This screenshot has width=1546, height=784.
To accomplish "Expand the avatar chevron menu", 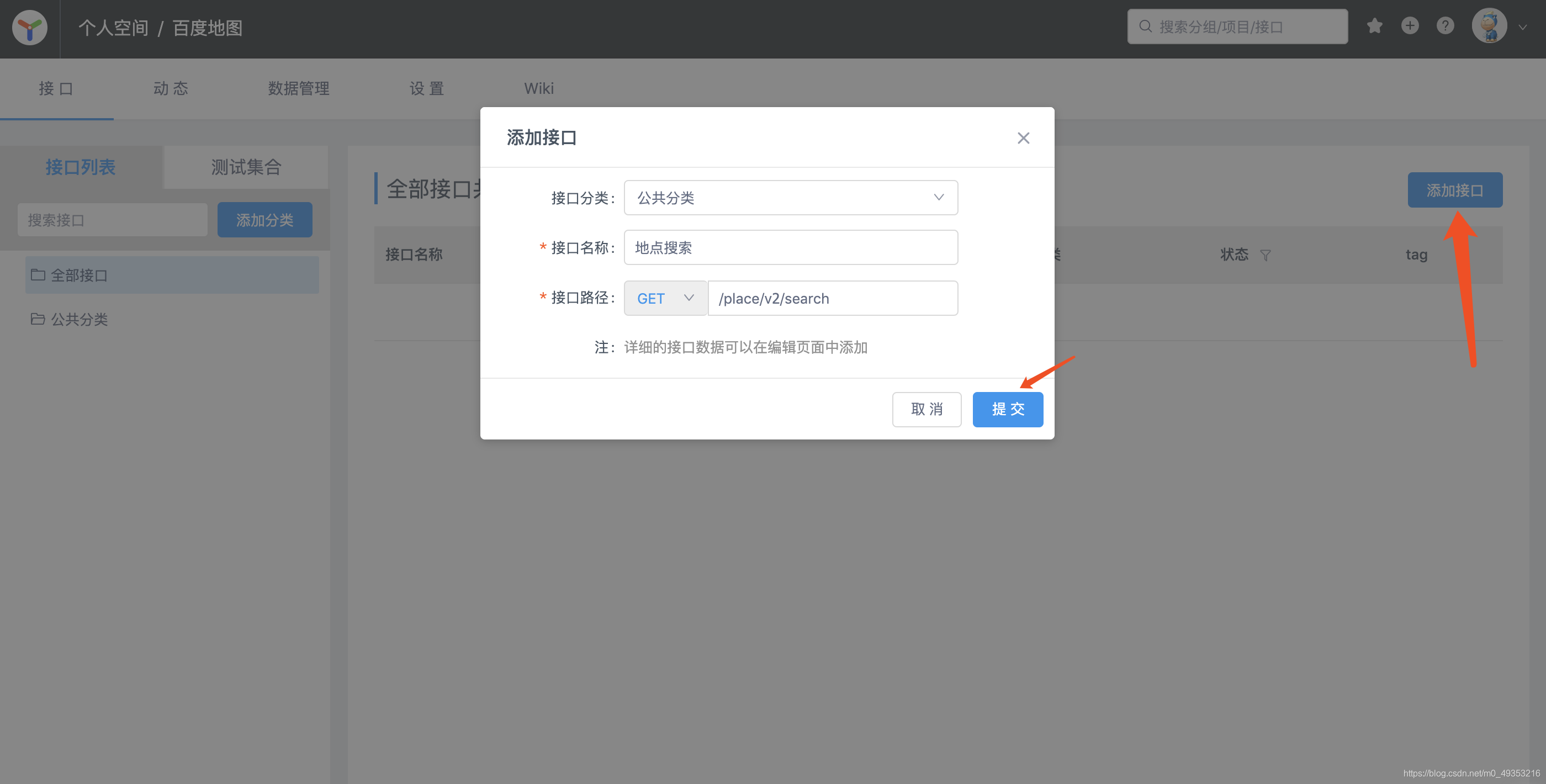I will pyautogui.click(x=1523, y=27).
